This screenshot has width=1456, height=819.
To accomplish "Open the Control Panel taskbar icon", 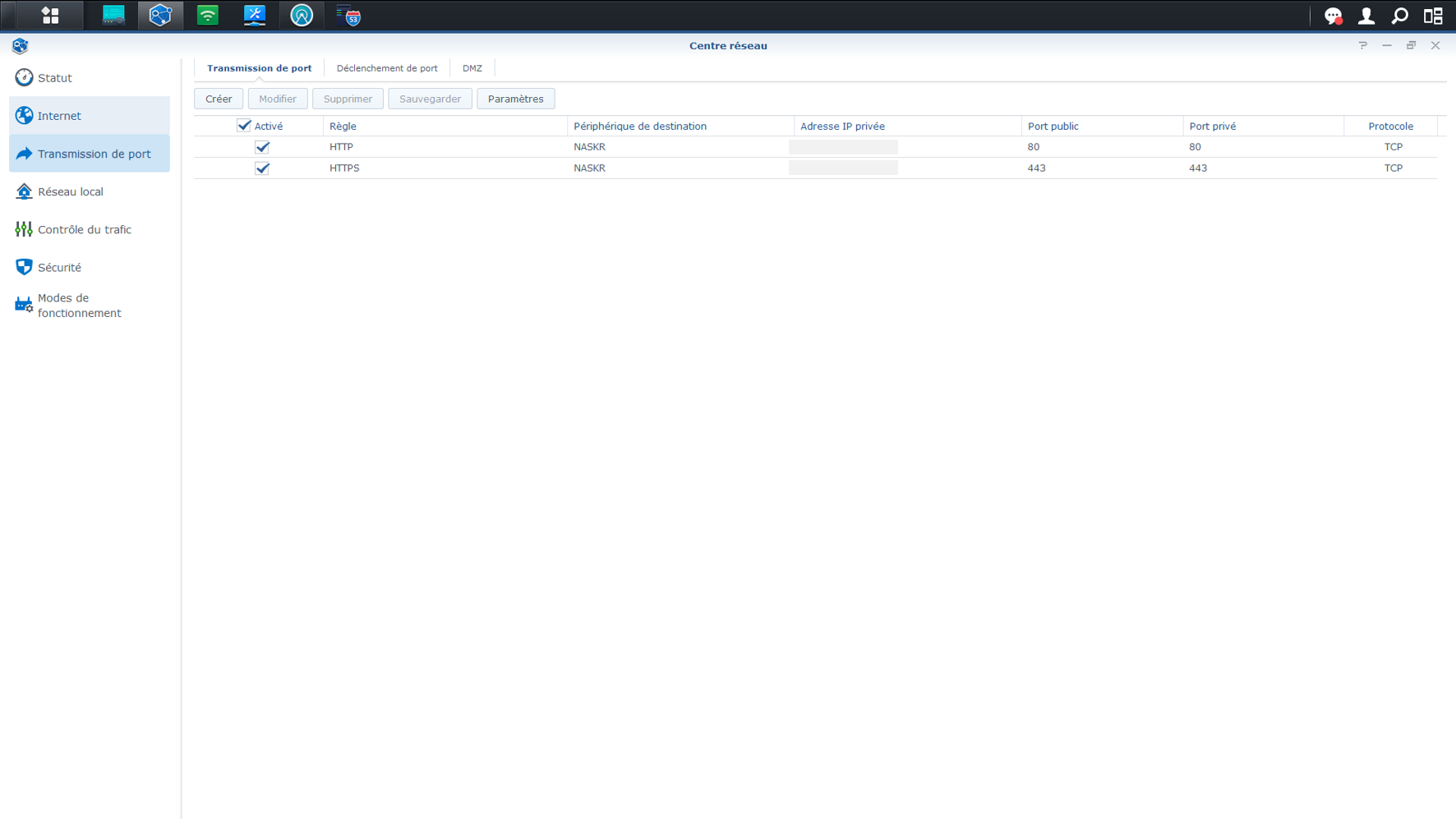I will [x=113, y=16].
